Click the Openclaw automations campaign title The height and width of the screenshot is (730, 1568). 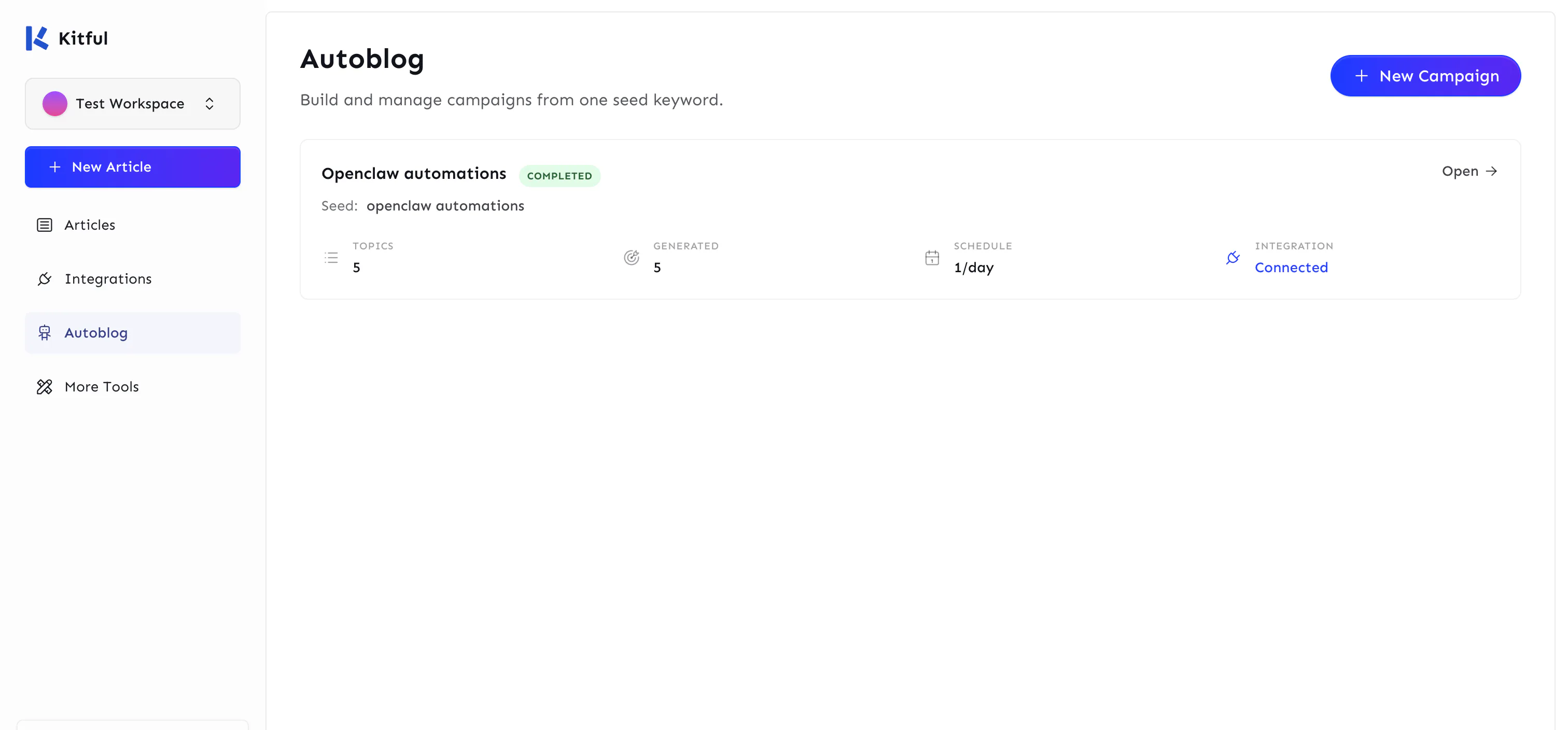(414, 174)
